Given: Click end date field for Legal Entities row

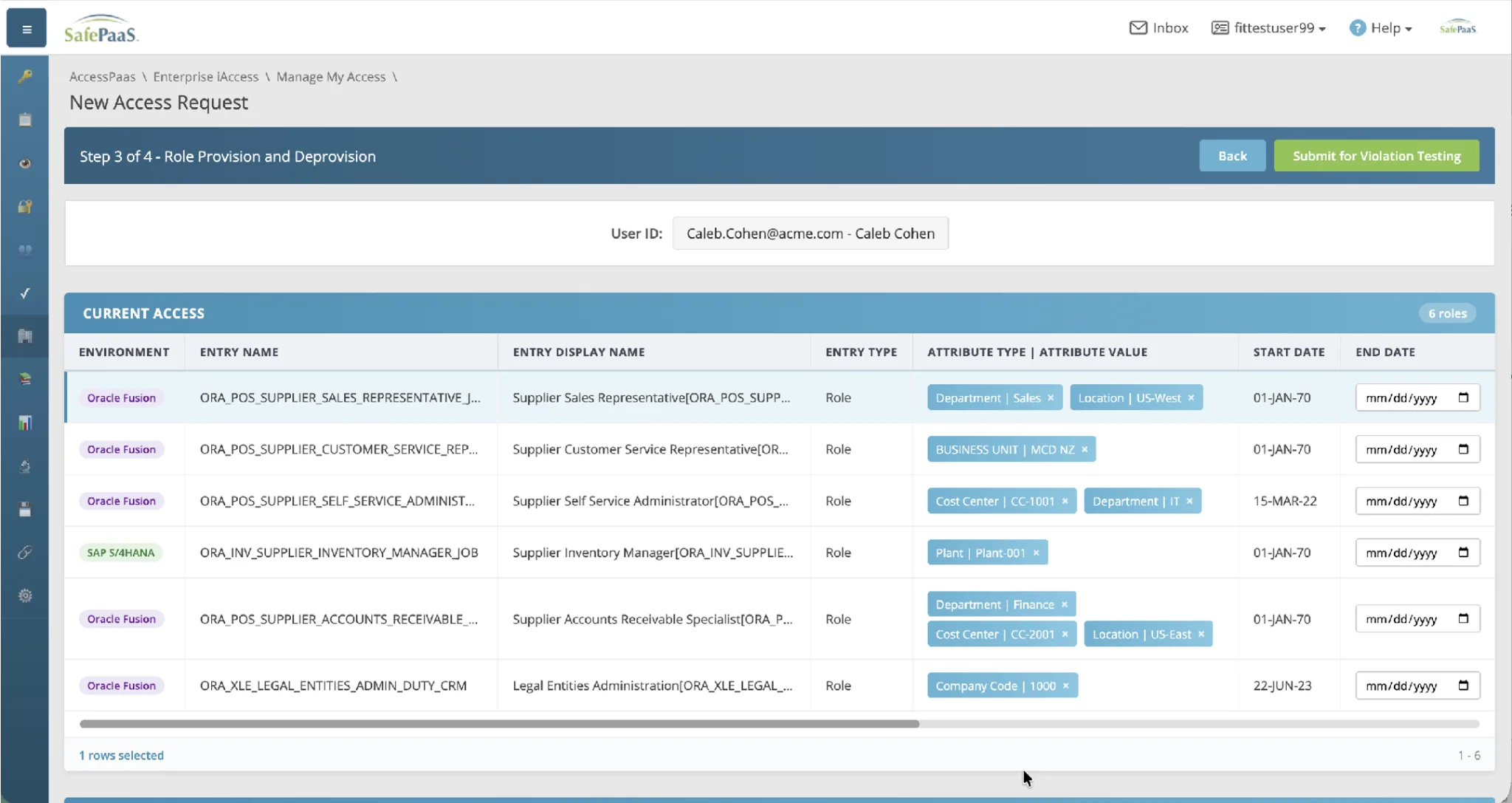Looking at the screenshot, I should pyautogui.click(x=1417, y=686).
